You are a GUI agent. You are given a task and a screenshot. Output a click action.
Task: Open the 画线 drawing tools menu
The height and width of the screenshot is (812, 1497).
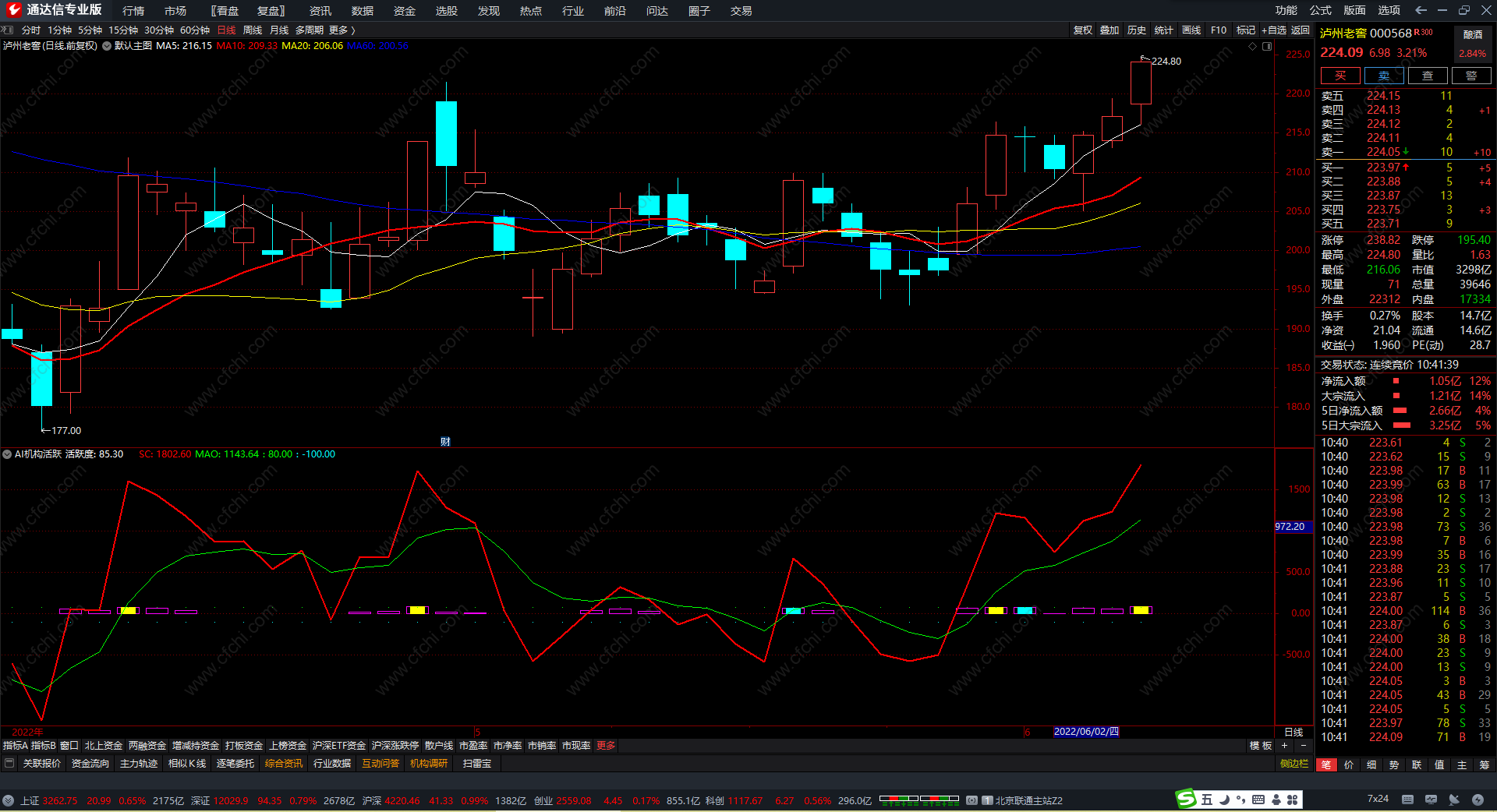1191,30
